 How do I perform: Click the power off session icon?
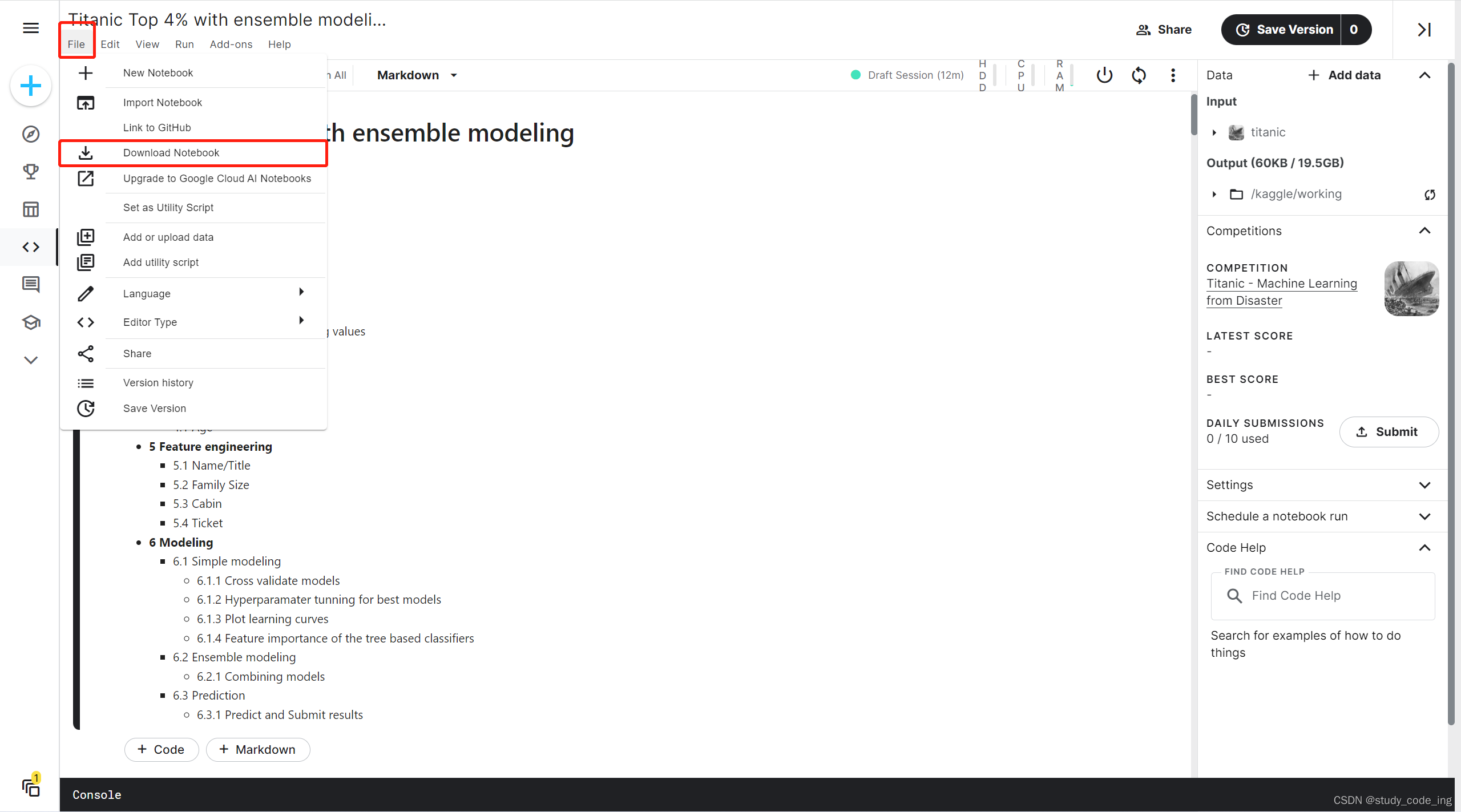(1104, 75)
